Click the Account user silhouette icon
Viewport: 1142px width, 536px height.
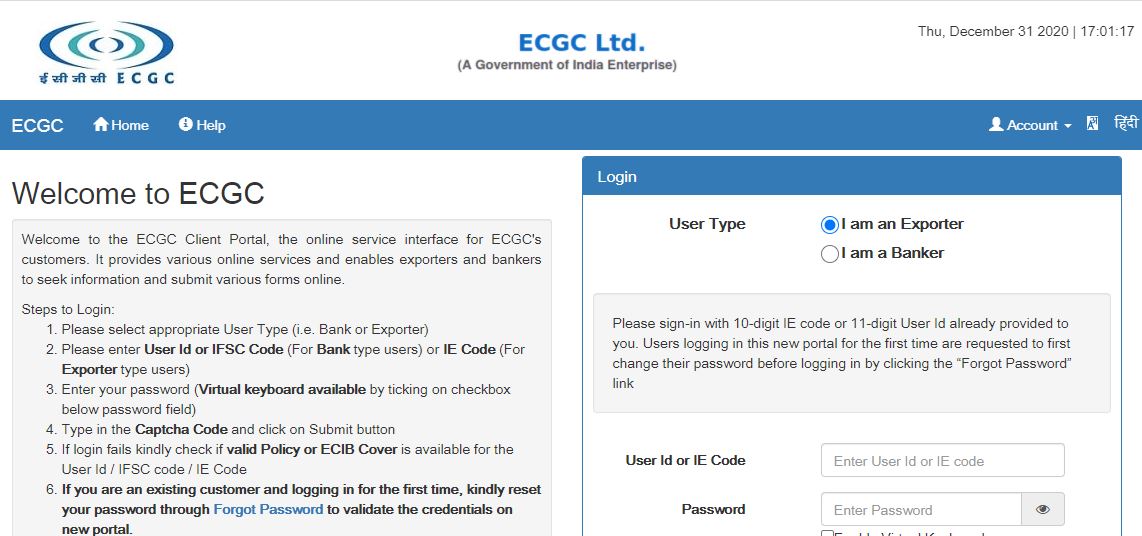click(995, 125)
